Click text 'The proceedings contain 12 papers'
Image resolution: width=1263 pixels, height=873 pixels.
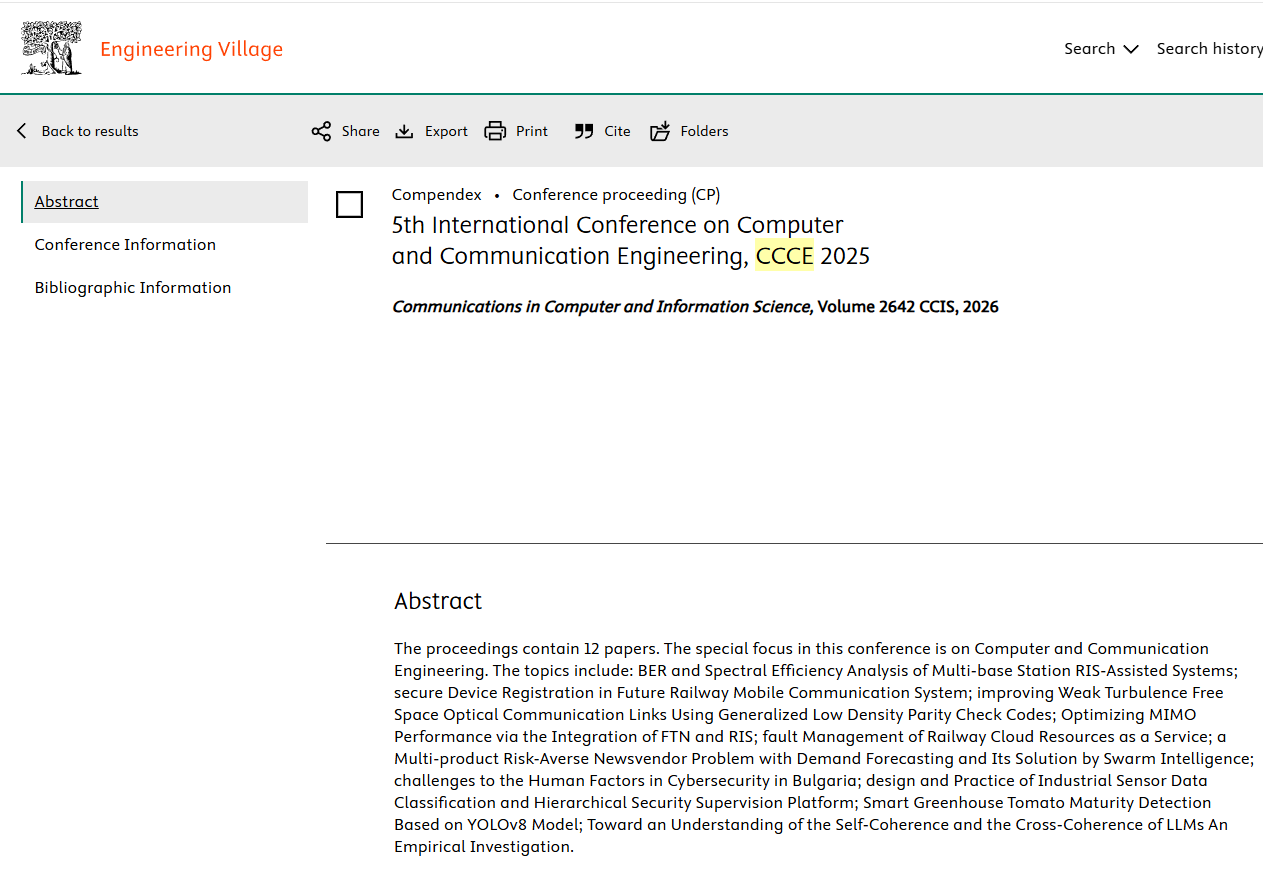point(527,648)
